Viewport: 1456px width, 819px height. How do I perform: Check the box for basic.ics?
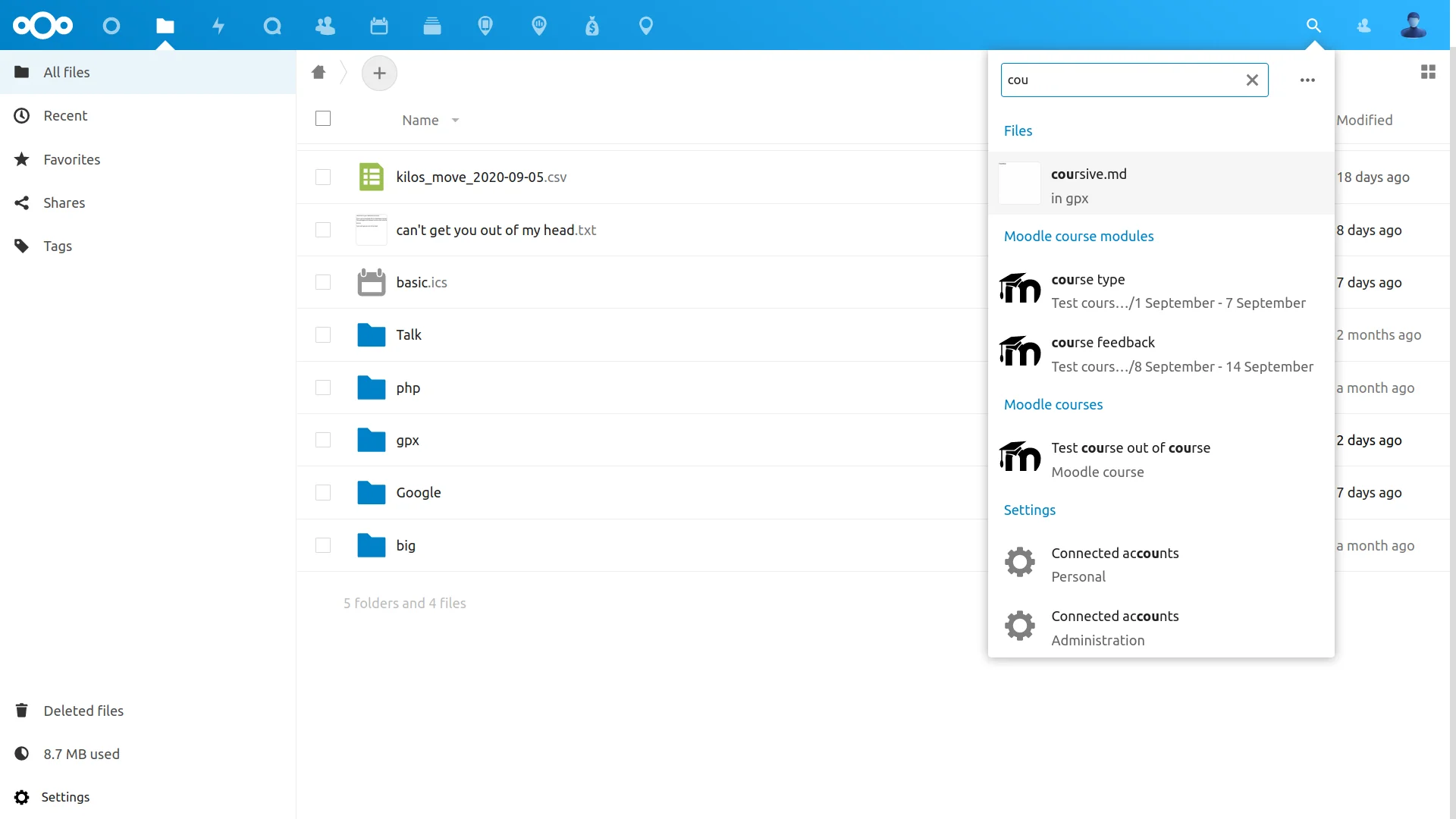pyautogui.click(x=323, y=282)
